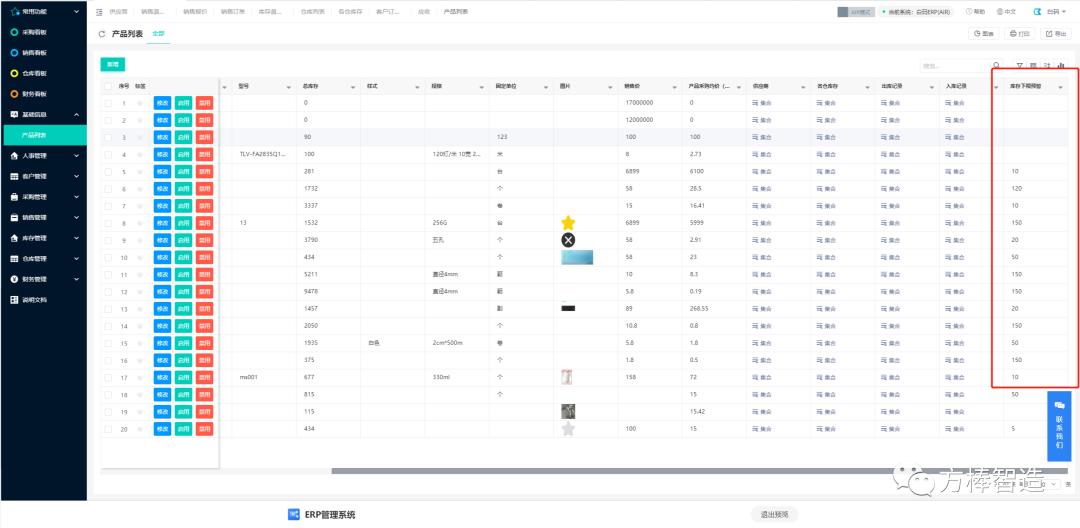The height and width of the screenshot is (528, 1080).
Task: Click the globe 中文 language icon
Action: pyautogui.click(x=1006, y=12)
